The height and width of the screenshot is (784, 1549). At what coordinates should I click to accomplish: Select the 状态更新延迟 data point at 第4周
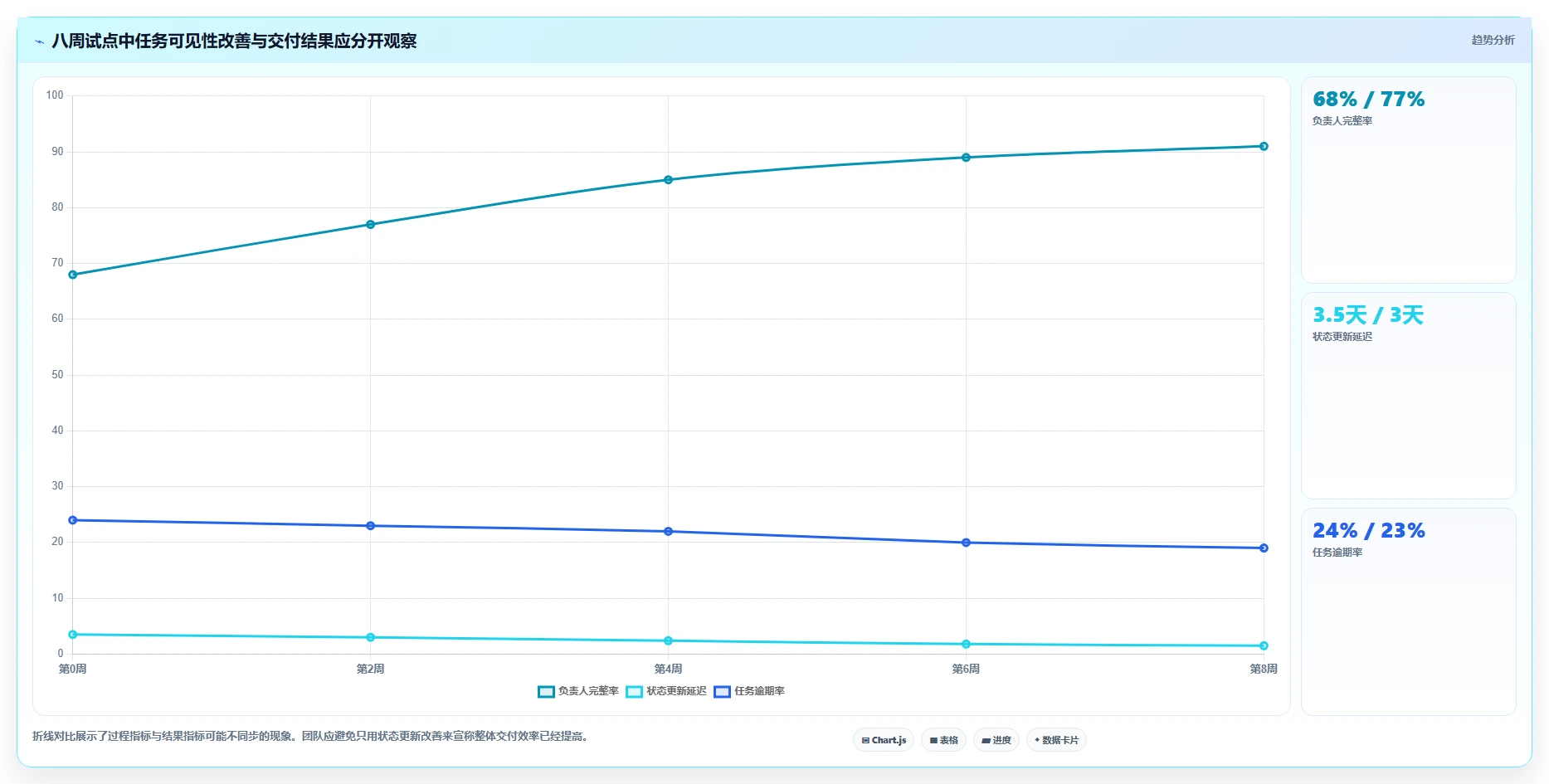tap(668, 641)
